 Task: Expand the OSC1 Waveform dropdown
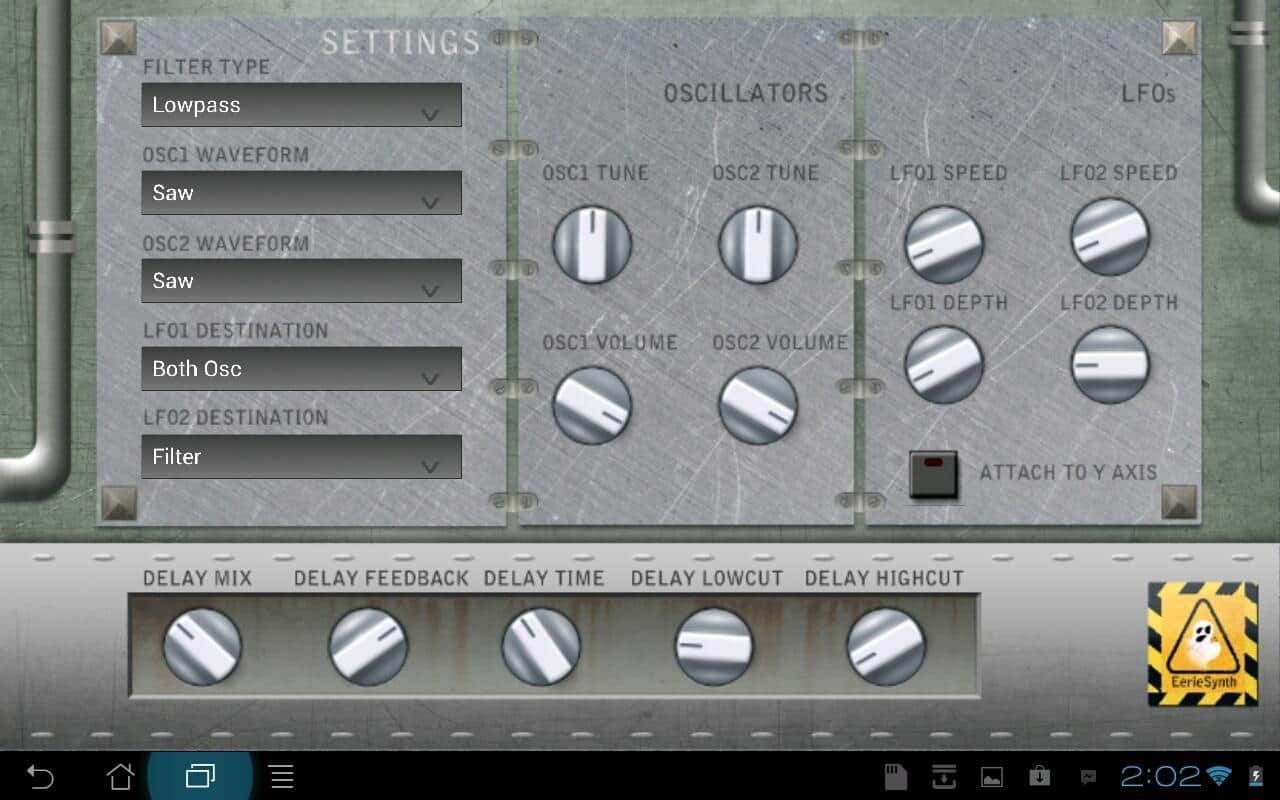[x=301, y=193]
